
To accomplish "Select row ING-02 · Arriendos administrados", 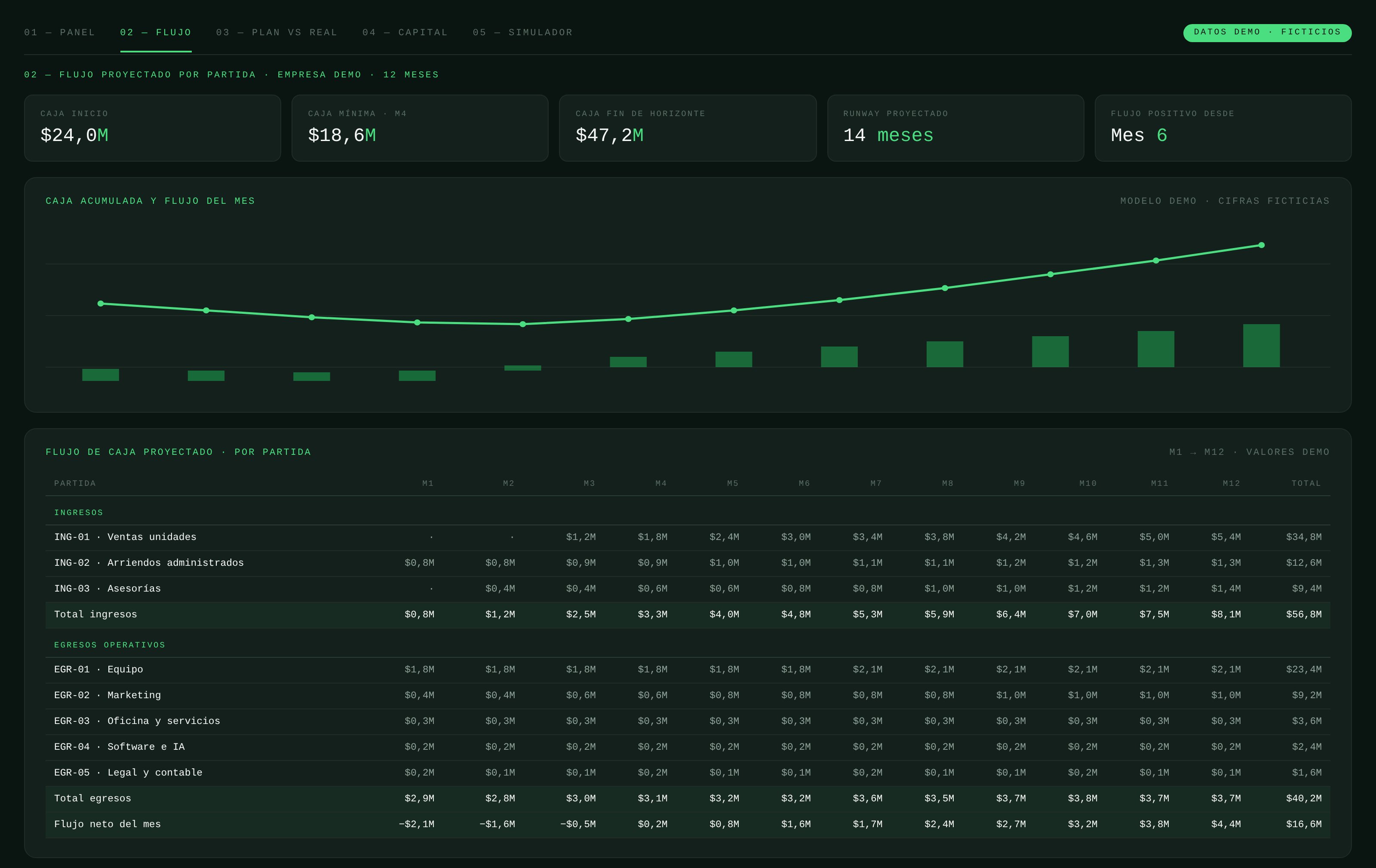I will point(688,563).
